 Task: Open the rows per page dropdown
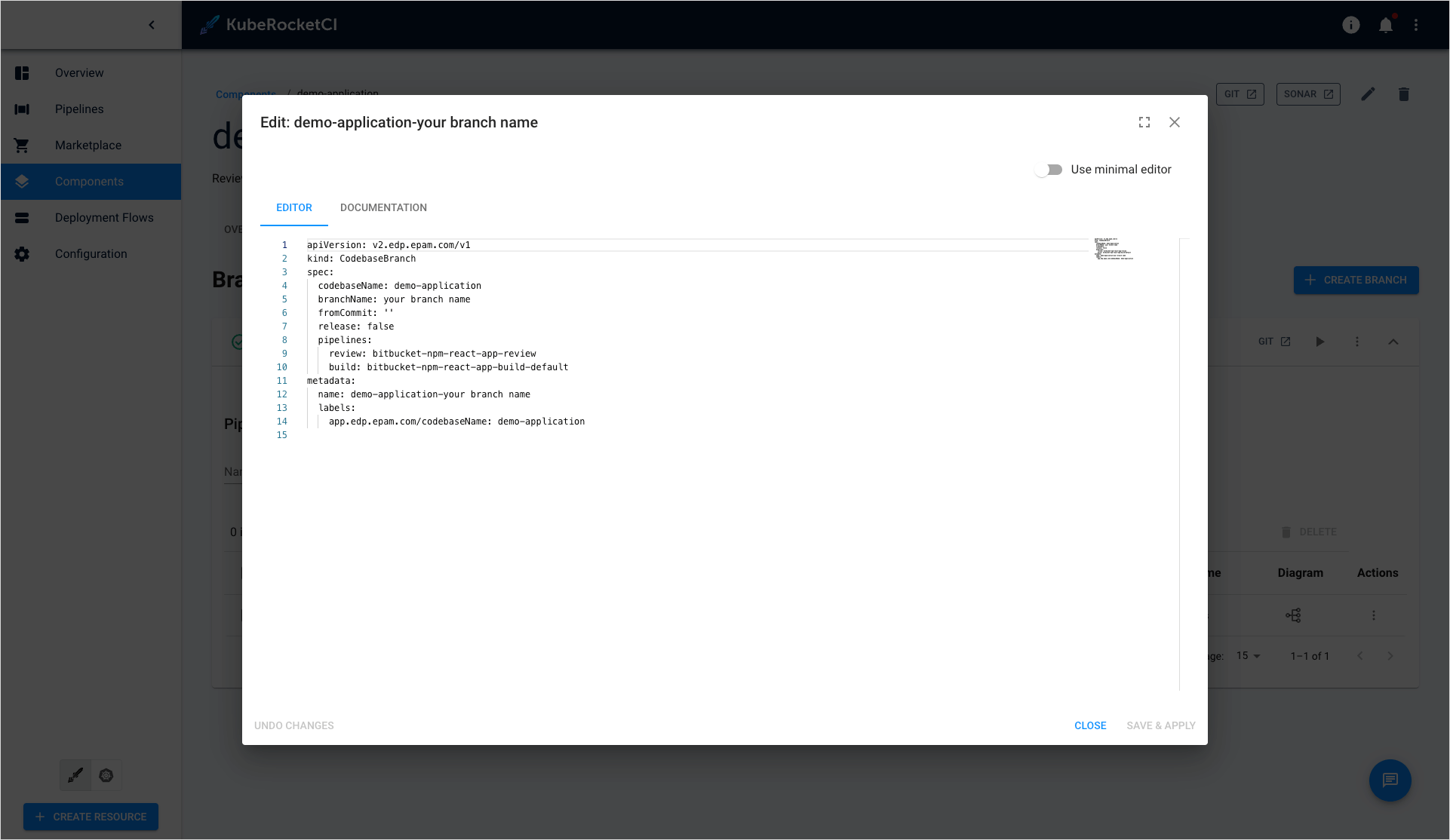[x=1249, y=656]
